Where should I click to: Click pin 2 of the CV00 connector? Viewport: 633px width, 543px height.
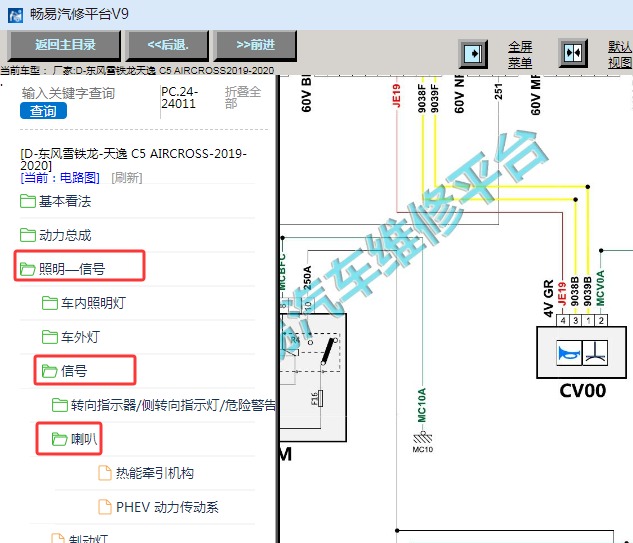point(601,321)
